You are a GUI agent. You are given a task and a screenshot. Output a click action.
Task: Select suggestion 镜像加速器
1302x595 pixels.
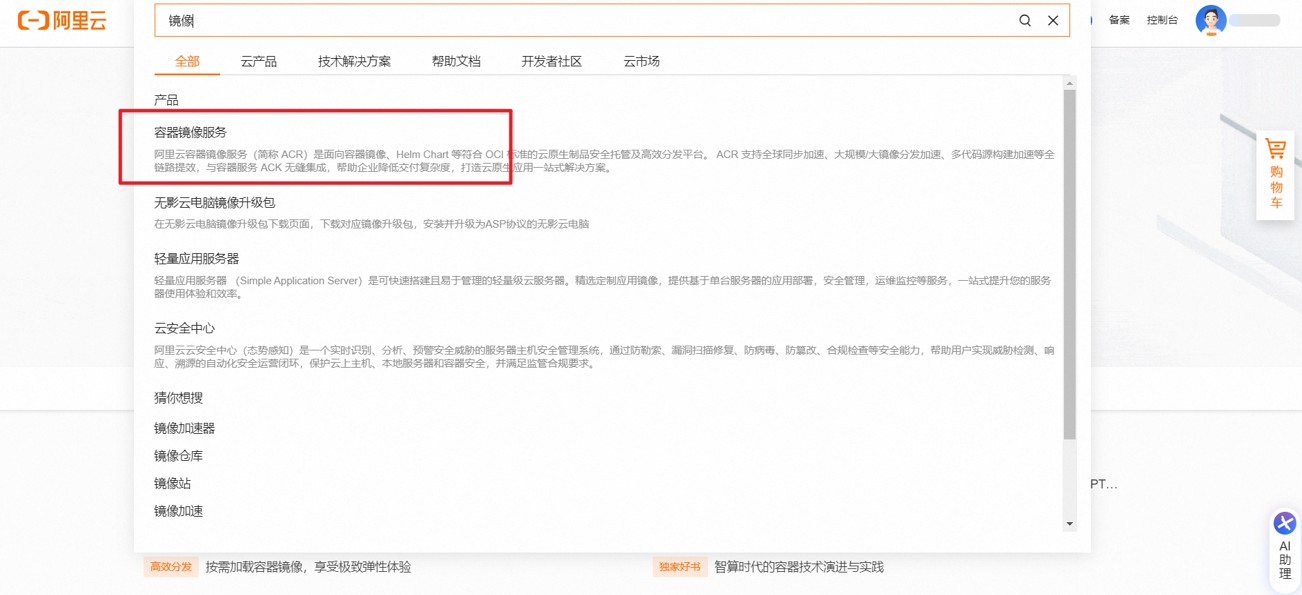[184, 428]
